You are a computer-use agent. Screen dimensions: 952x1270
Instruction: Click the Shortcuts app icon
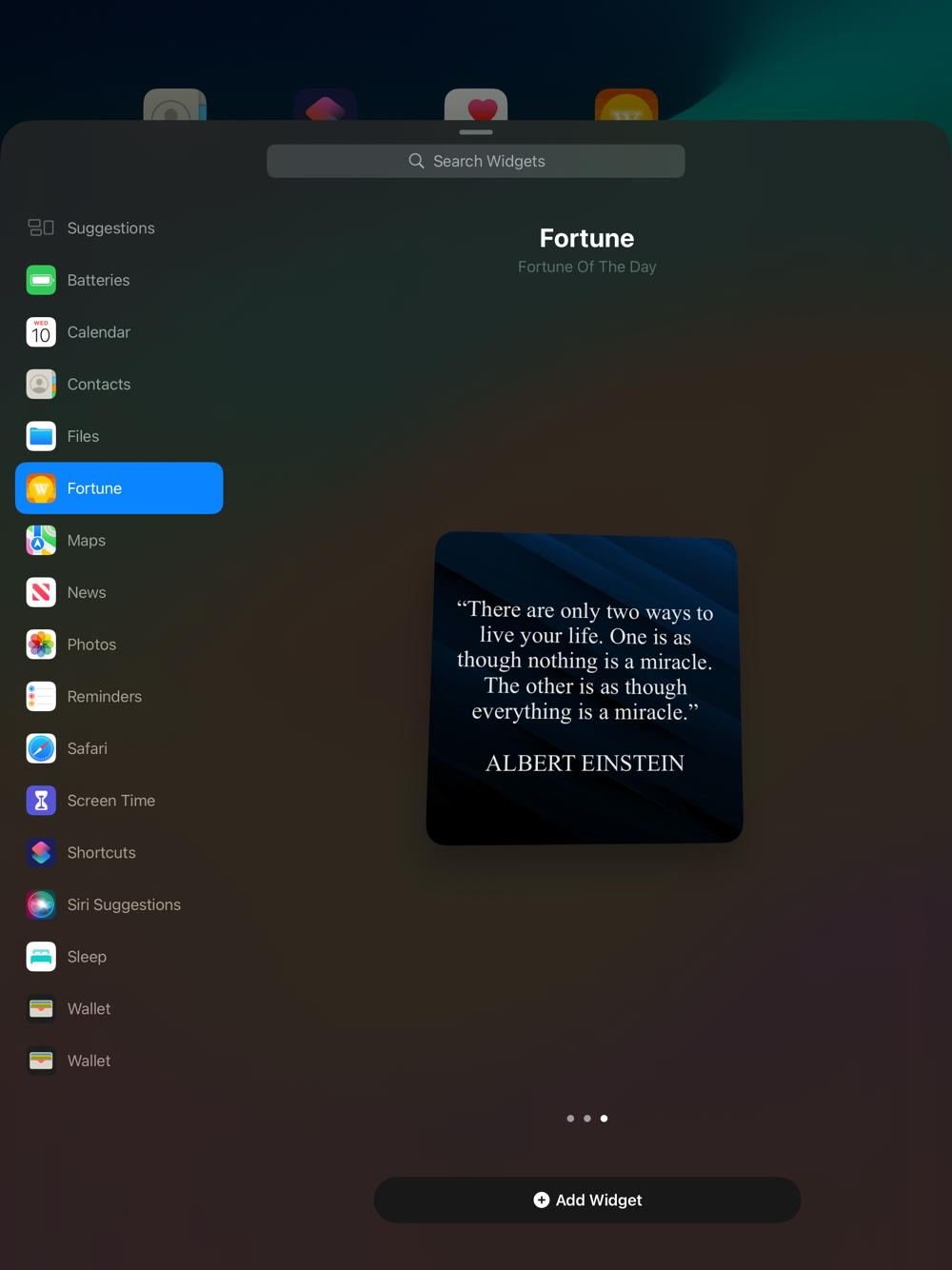(x=41, y=852)
